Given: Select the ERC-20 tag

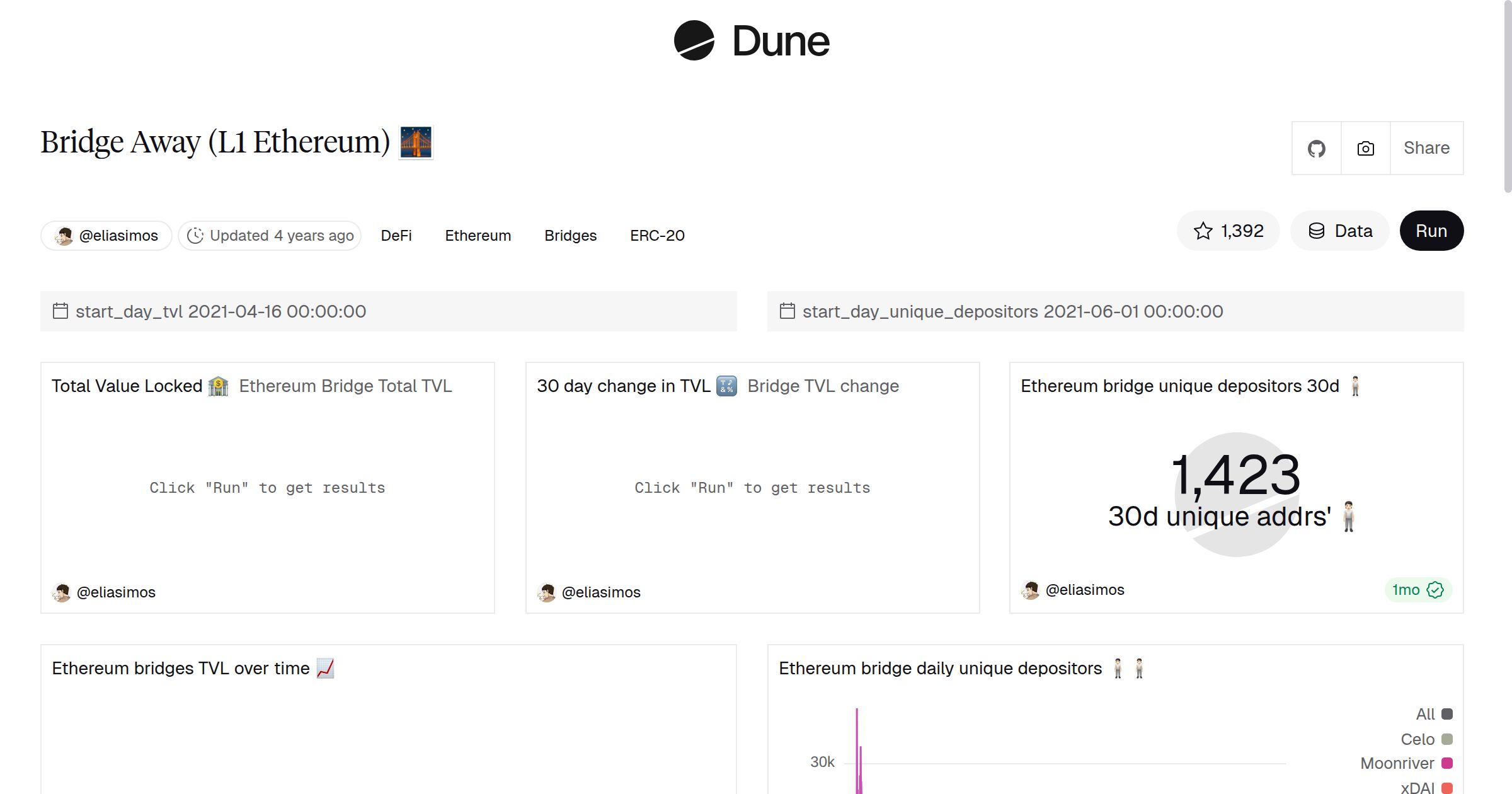Looking at the screenshot, I should (656, 235).
